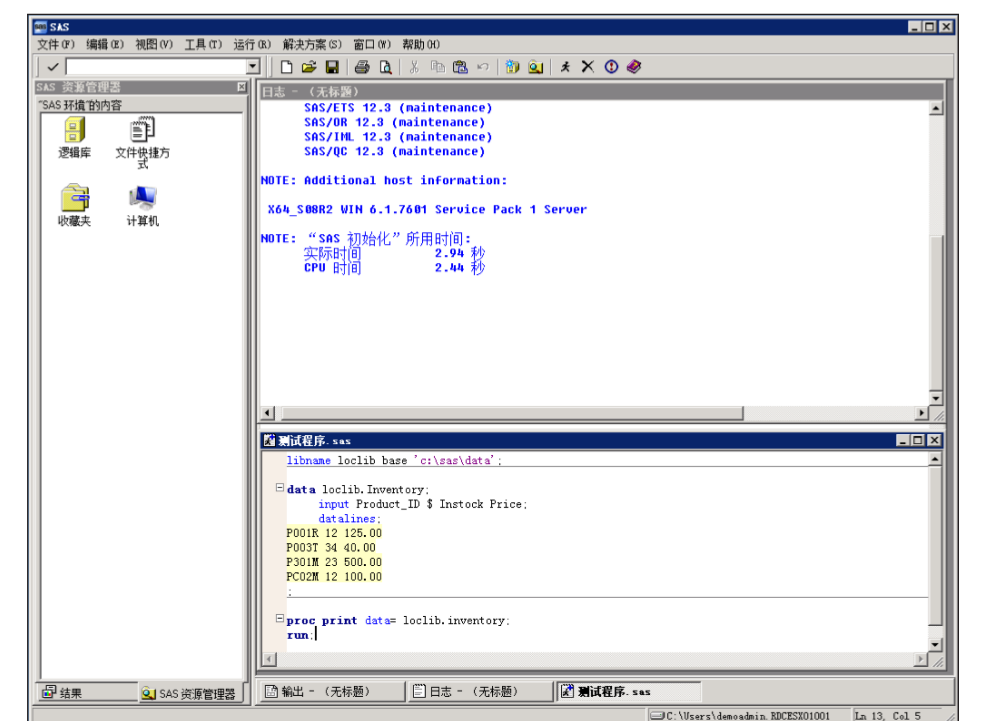Click the 'input Product_ID $ Instock Price;' line
This screenshot has height=721, width=1008.
[x=422, y=504]
